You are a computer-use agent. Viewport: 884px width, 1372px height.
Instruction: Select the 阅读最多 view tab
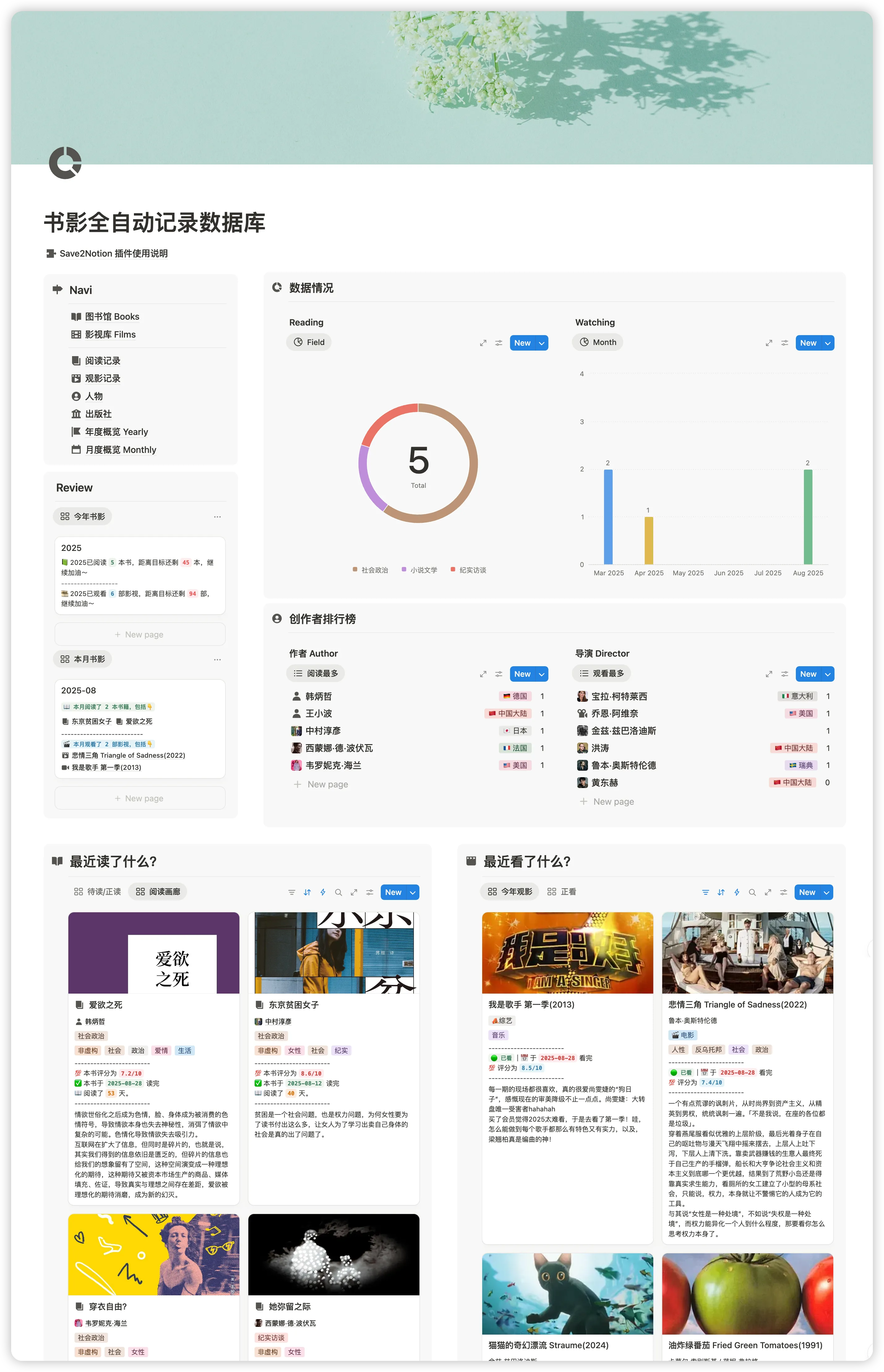[x=316, y=673]
